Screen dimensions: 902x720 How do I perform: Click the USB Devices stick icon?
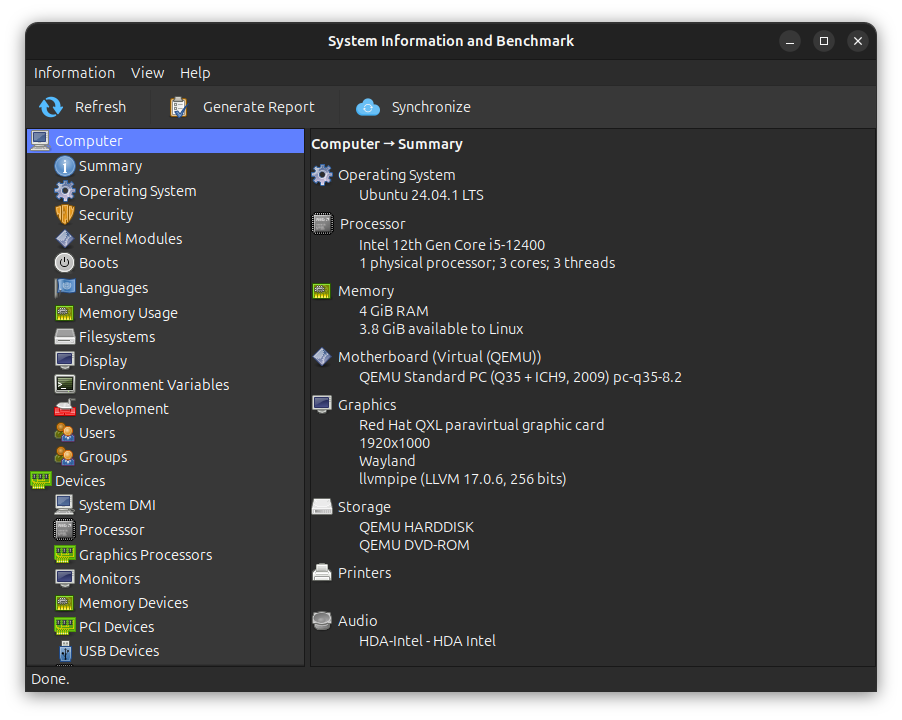click(x=64, y=651)
